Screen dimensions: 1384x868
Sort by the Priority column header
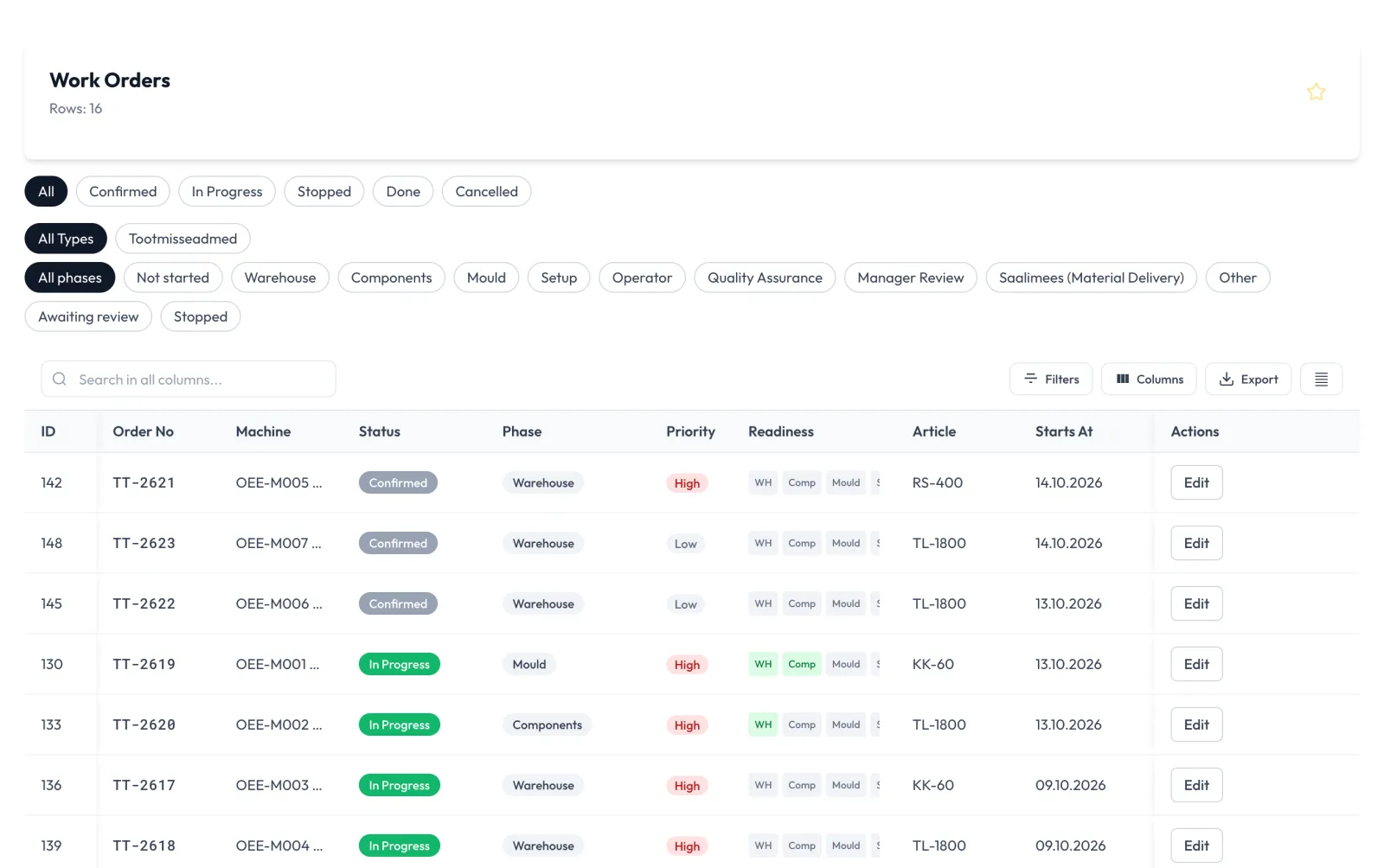(690, 431)
